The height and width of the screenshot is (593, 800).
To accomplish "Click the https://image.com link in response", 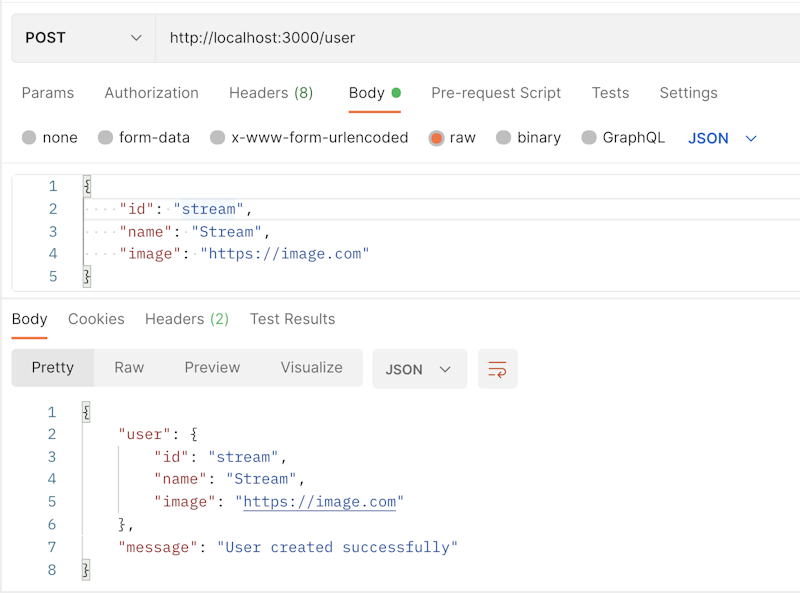I will click(x=319, y=501).
